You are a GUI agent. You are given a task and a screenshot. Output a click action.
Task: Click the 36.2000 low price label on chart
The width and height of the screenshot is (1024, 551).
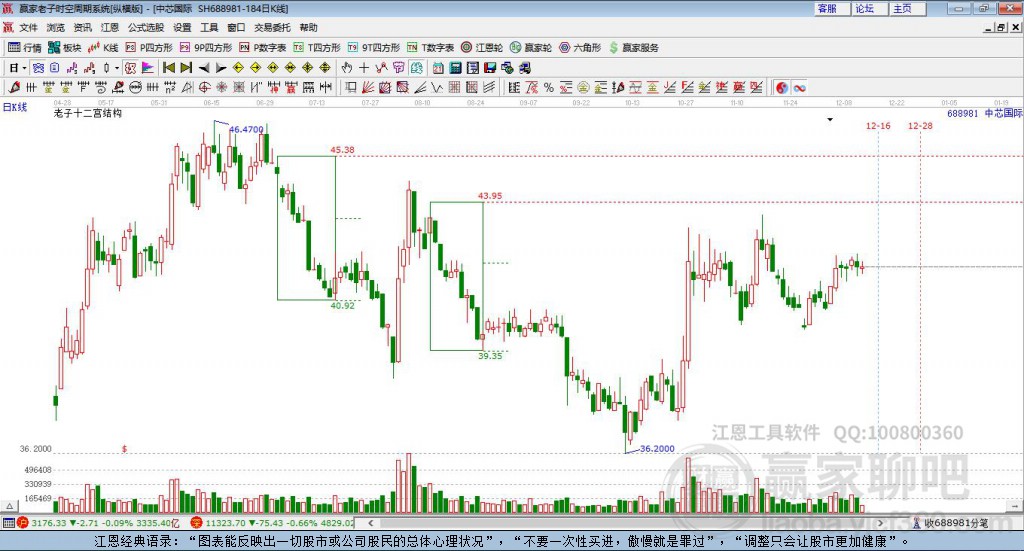click(x=657, y=449)
